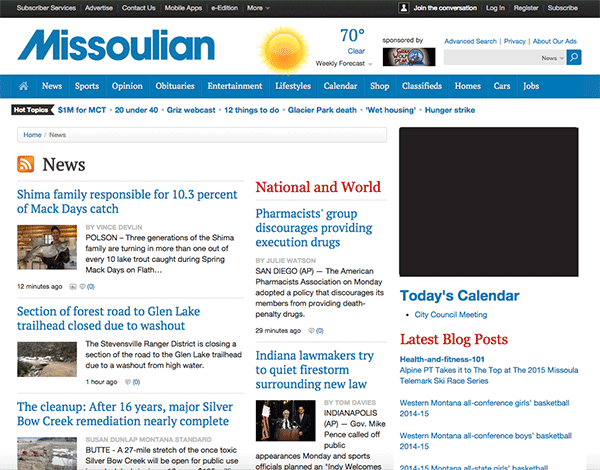Open comments bubble for Shima family story
Viewport: 600px width, 470px height.
click(x=82, y=286)
